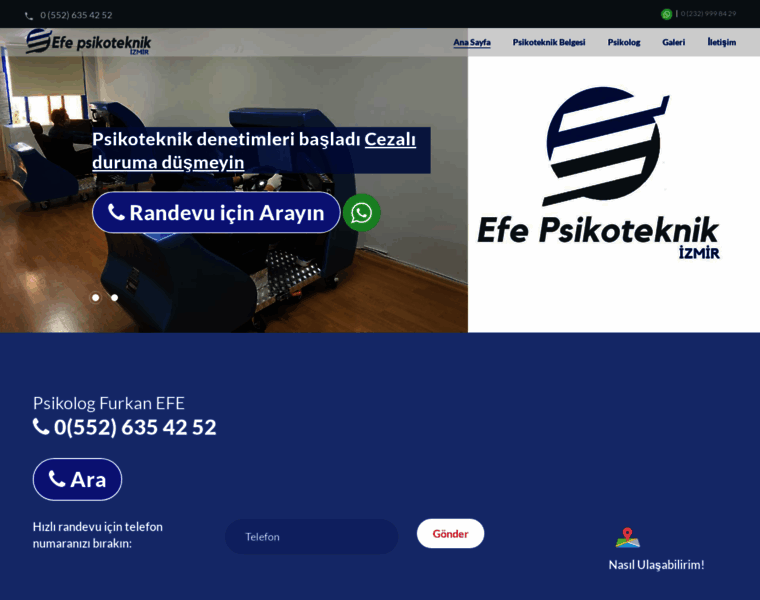
Task: Click 'Hızlı randevu için telefon numaranızı bırakın' text
Action: [97, 535]
